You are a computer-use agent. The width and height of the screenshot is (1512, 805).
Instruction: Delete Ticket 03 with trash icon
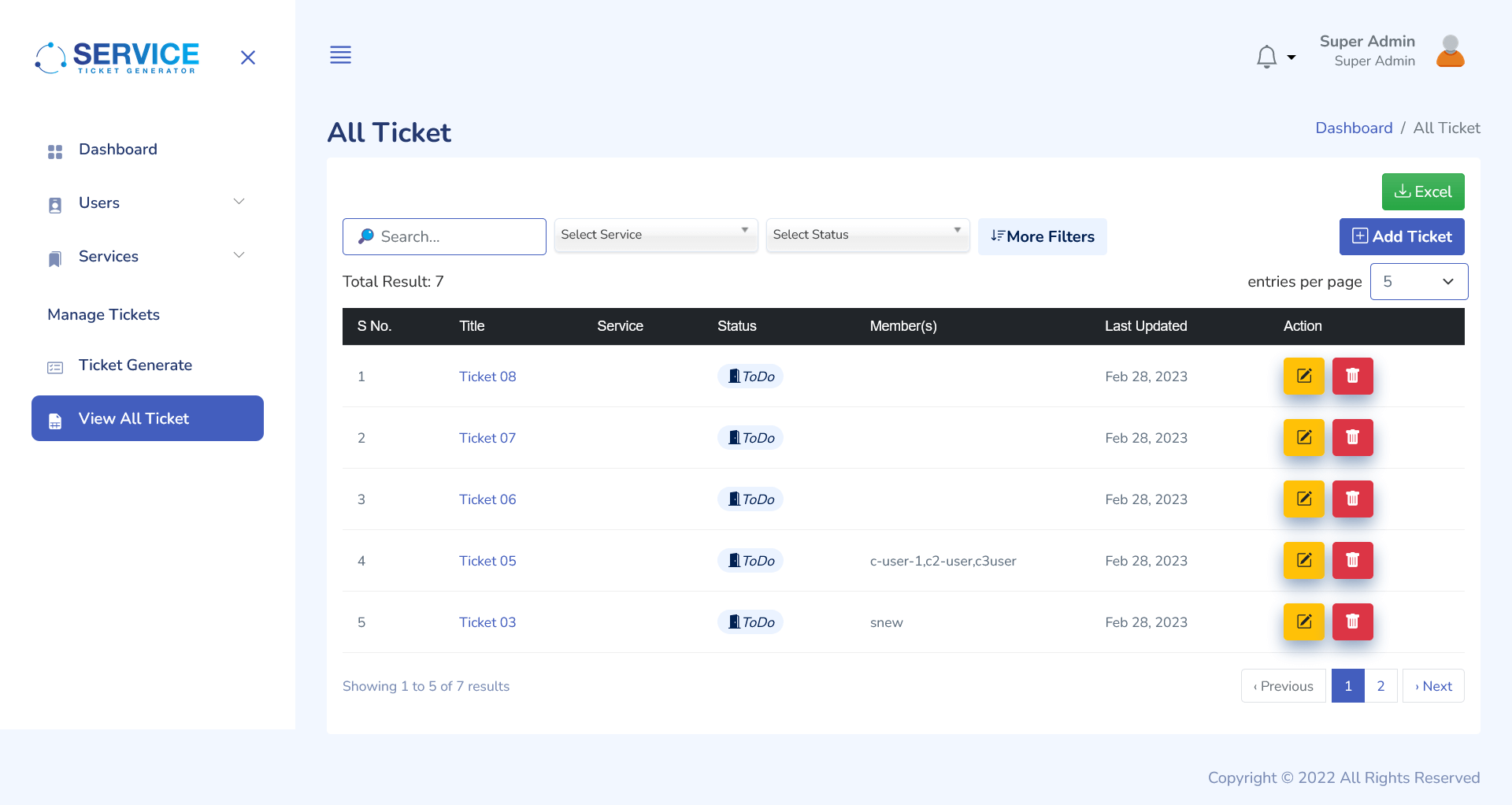pyautogui.click(x=1352, y=621)
